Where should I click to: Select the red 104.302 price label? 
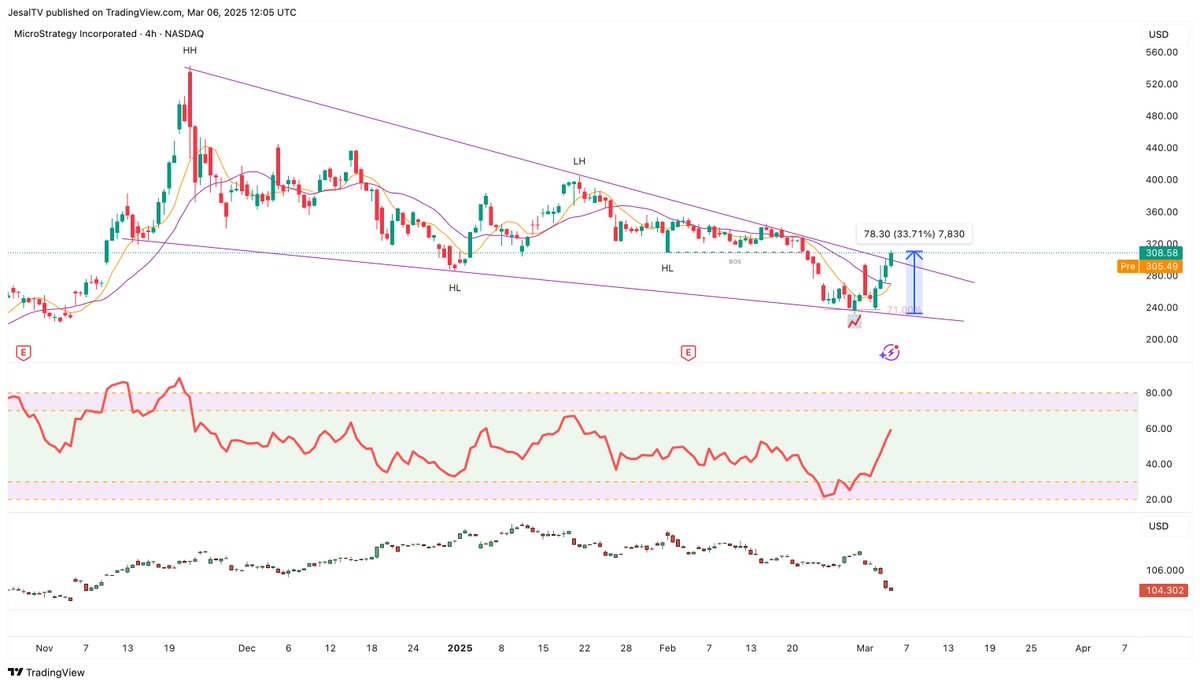click(1162, 590)
